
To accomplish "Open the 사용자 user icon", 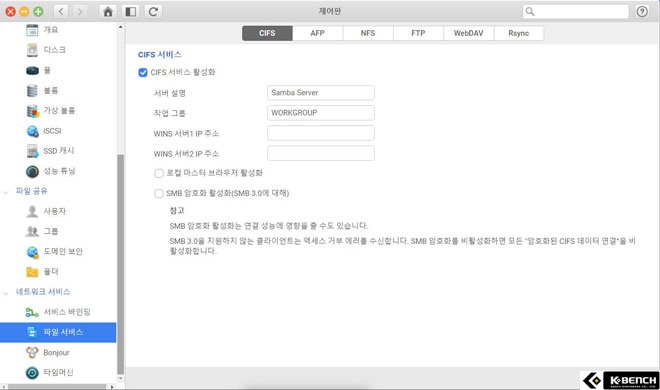I will pyautogui.click(x=32, y=211).
